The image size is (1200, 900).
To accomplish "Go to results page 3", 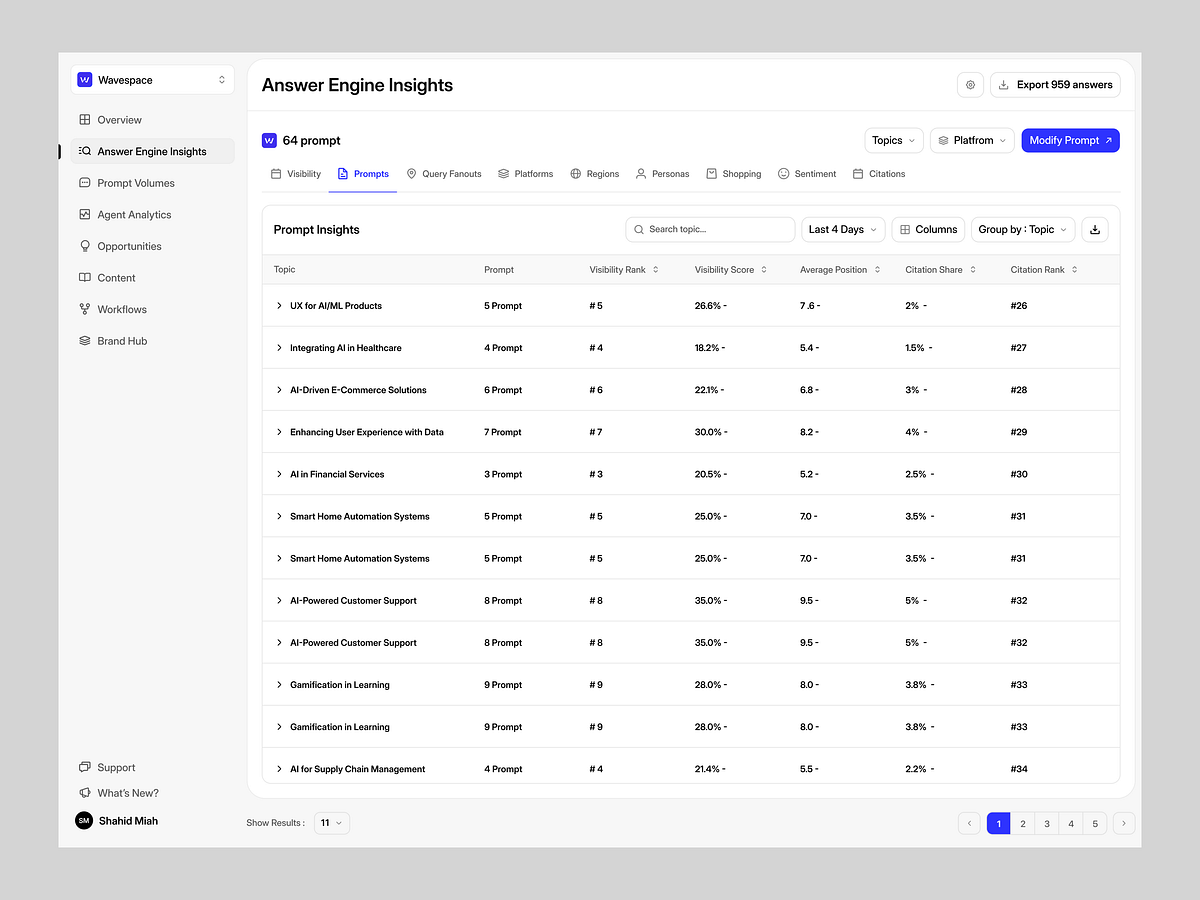I will pos(1046,823).
